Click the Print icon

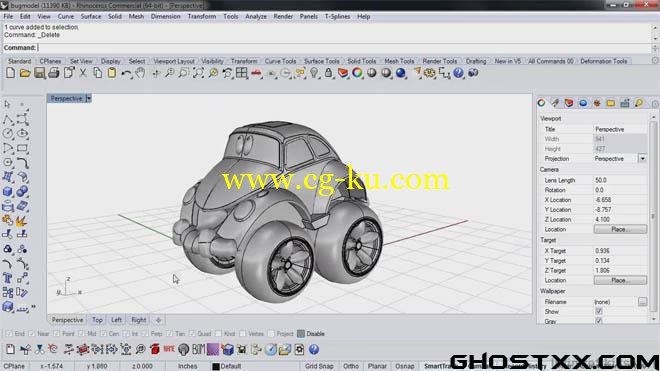click(54, 73)
